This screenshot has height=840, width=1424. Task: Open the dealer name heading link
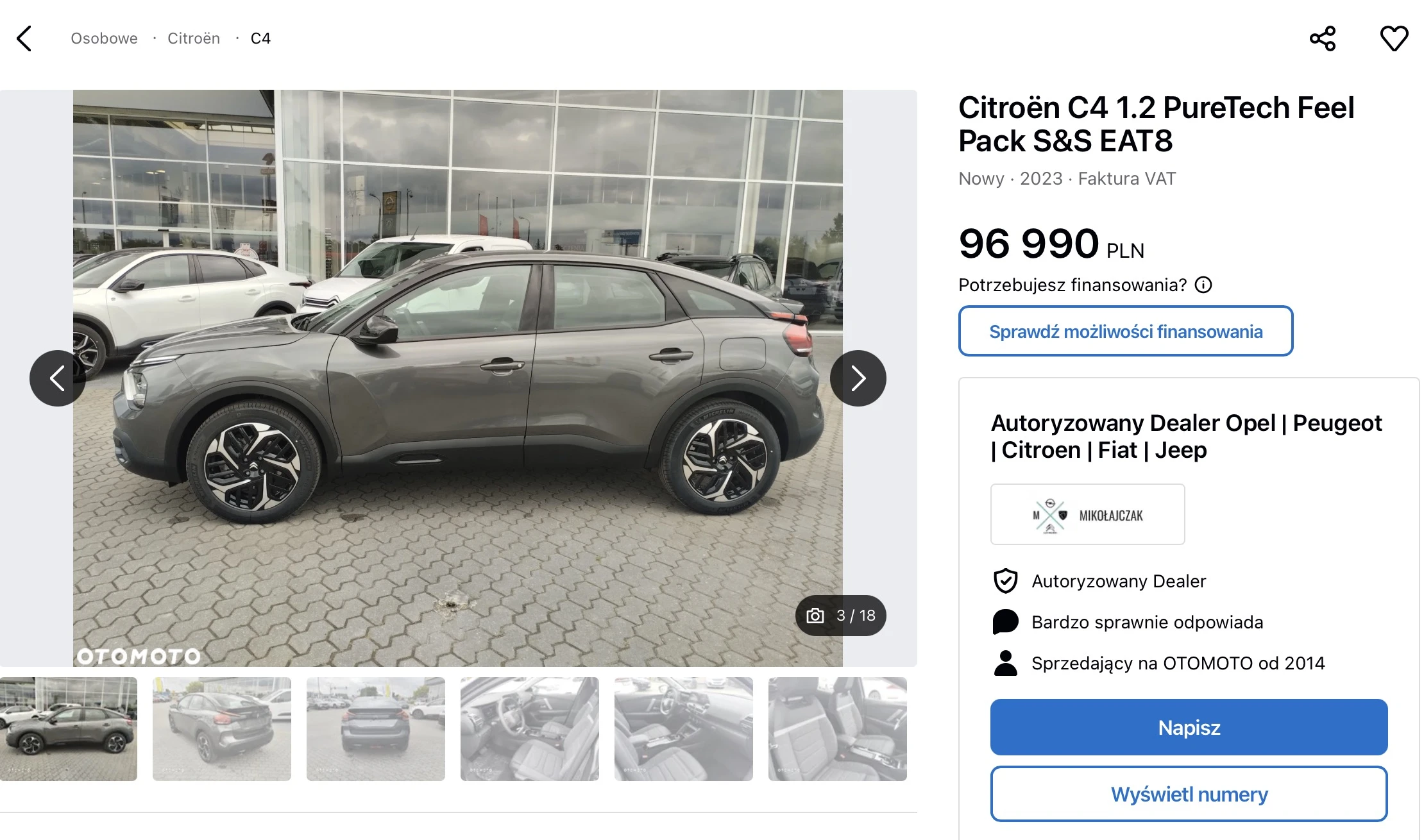pos(1186,436)
